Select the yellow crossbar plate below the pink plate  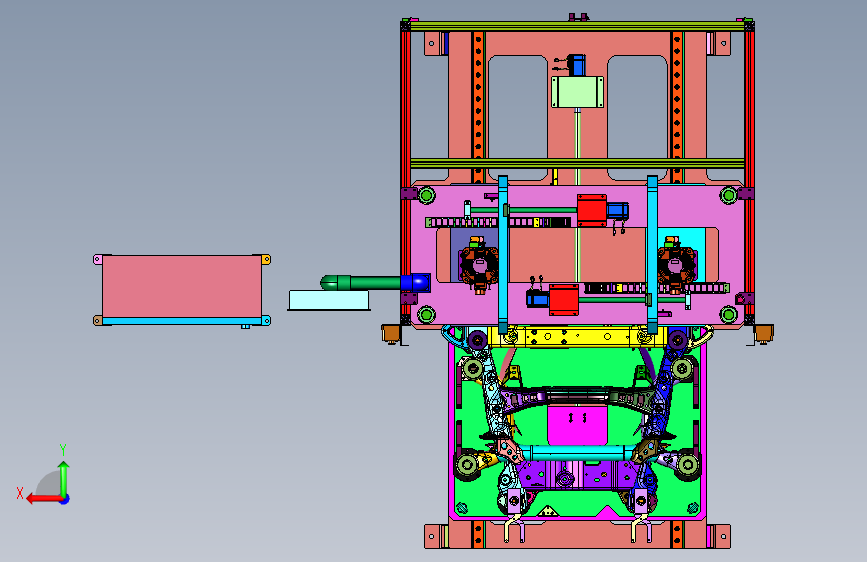(578, 336)
